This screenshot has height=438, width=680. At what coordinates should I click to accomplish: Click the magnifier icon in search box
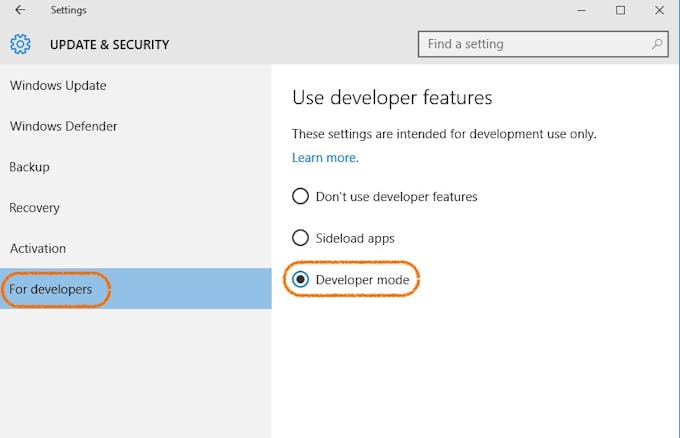click(657, 44)
